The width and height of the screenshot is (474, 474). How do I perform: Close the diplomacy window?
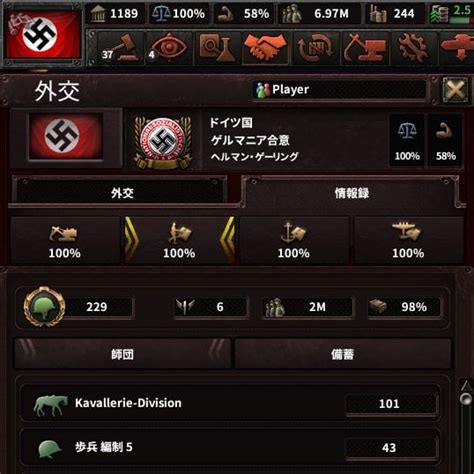click(x=455, y=89)
